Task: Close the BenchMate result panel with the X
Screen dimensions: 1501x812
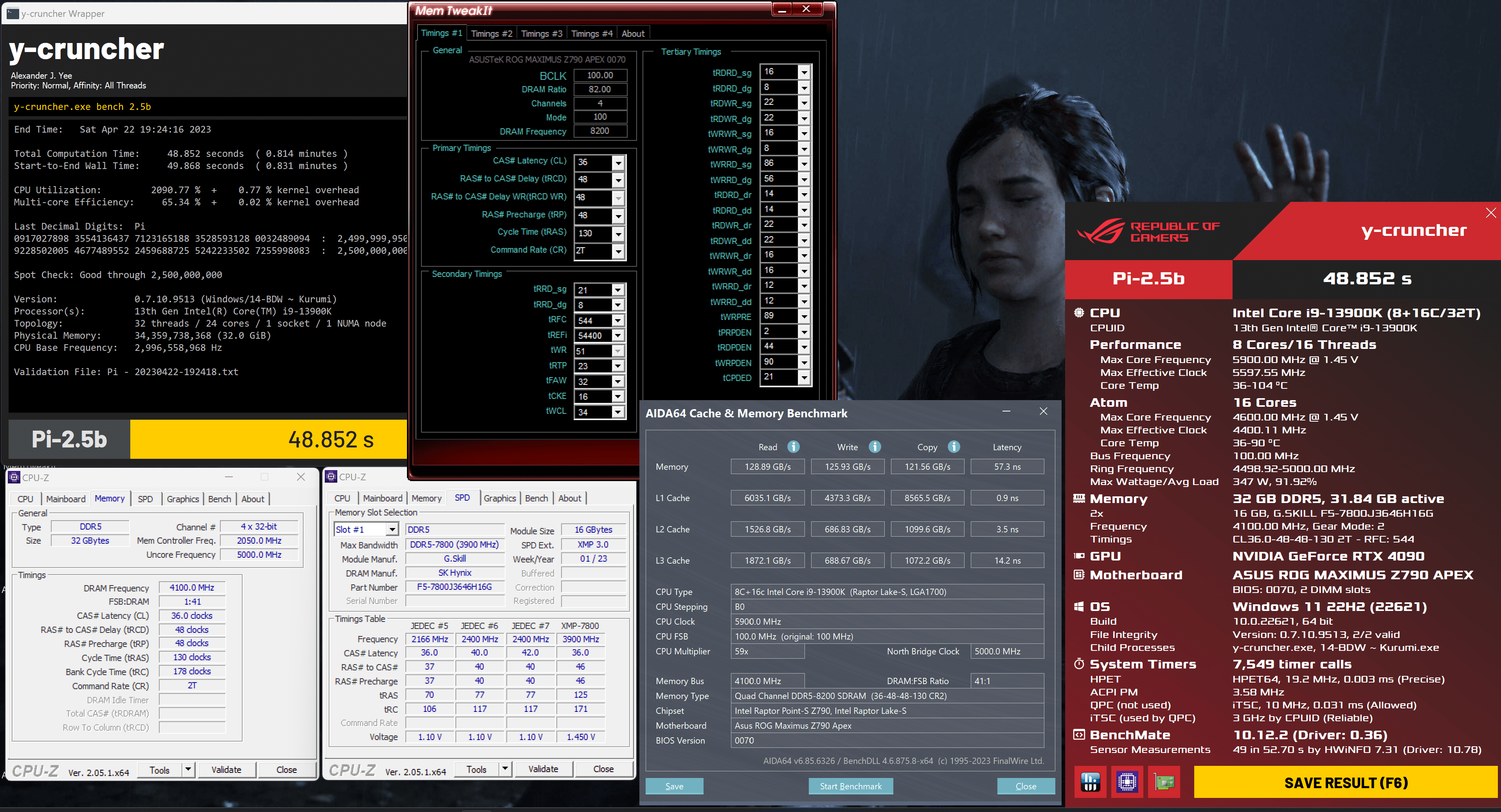Action: pyautogui.click(x=1490, y=213)
